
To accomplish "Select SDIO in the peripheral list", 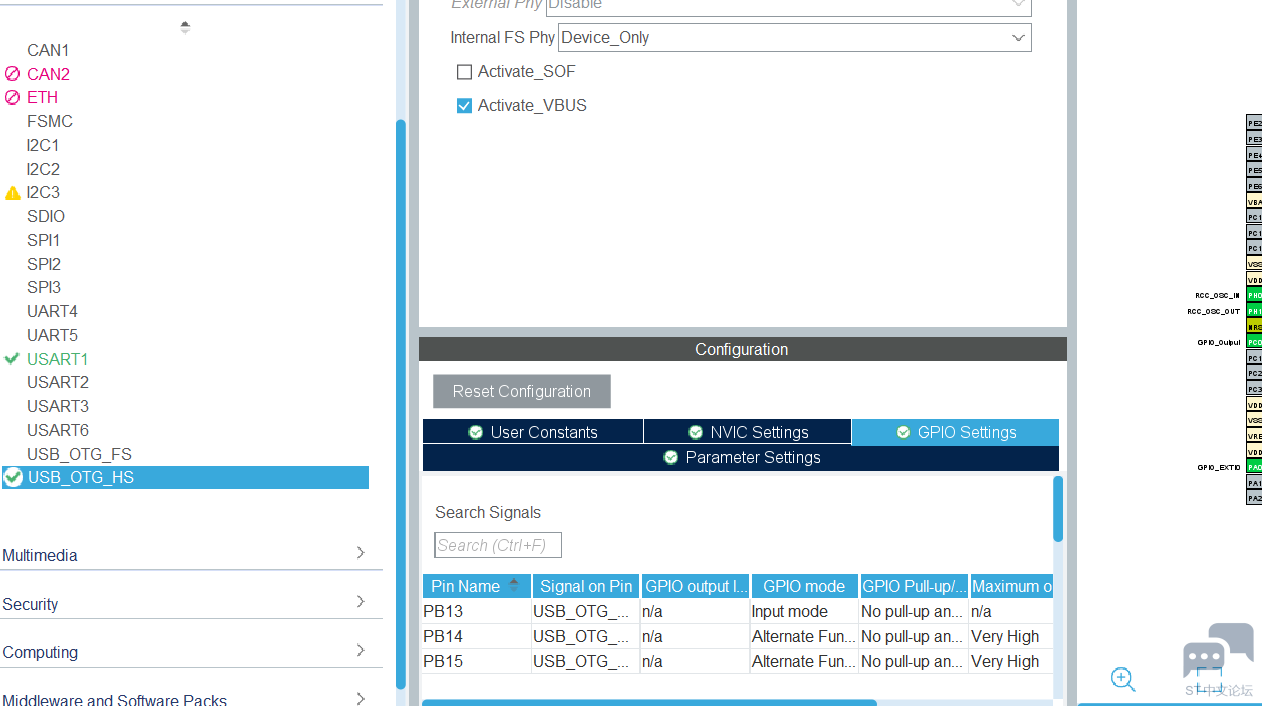I will click(46, 216).
